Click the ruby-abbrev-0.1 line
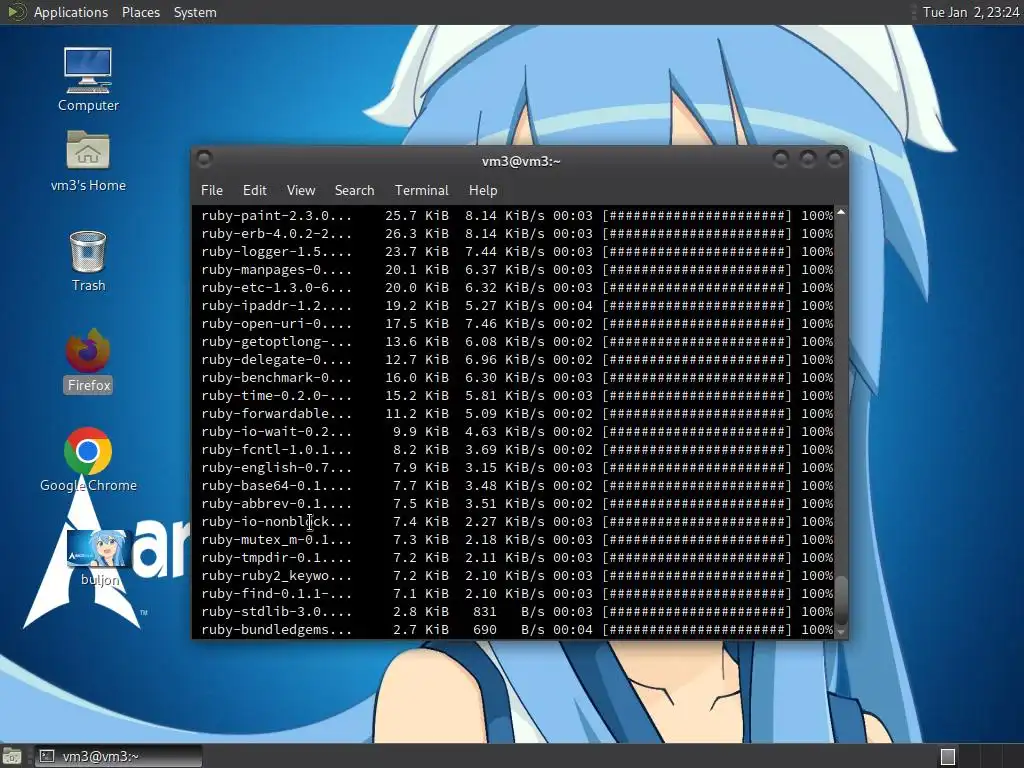Image resolution: width=1024 pixels, height=768 pixels. coord(517,504)
